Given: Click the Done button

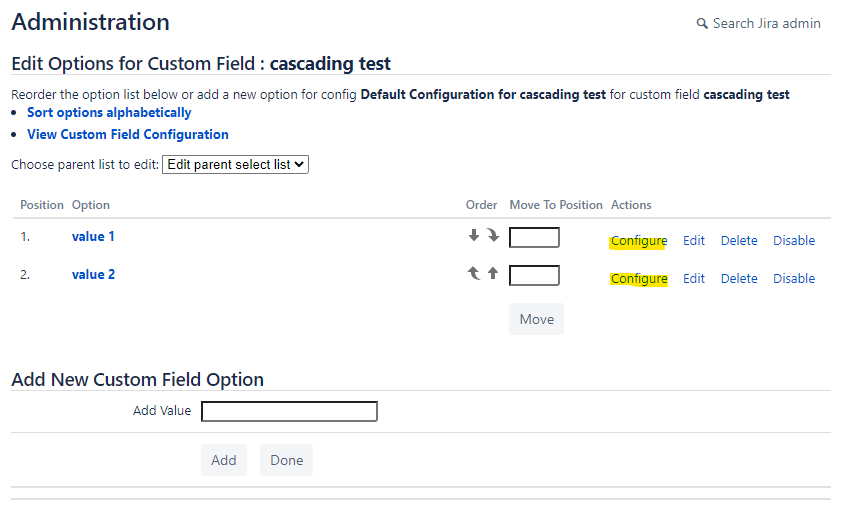Looking at the screenshot, I should [x=286, y=460].
